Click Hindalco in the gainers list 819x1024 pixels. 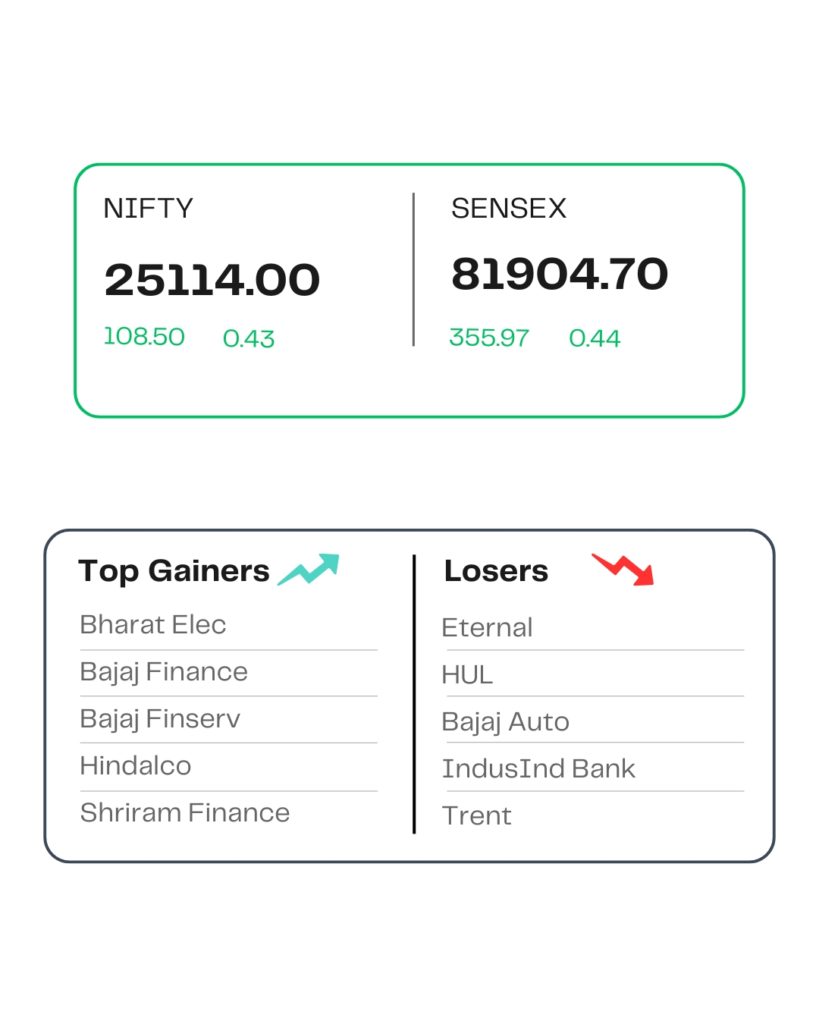coord(136,765)
